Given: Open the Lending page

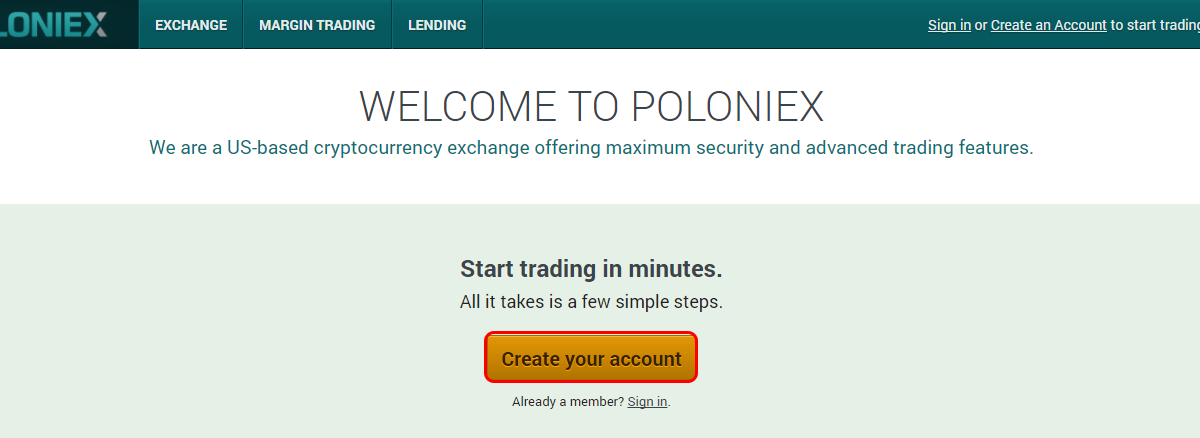Looking at the screenshot, I should 437,25.
